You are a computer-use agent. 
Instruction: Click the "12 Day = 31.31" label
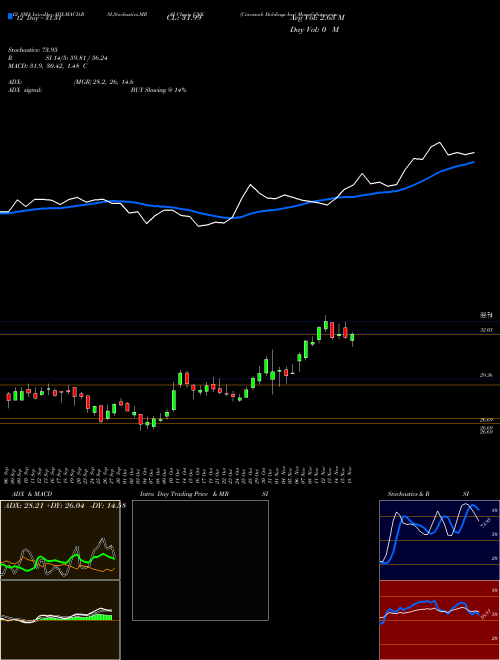click(39, 18)
